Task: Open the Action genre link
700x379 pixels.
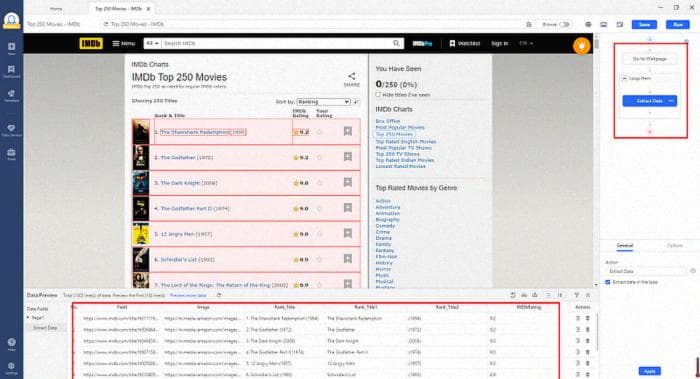Action: pos(383,201)
